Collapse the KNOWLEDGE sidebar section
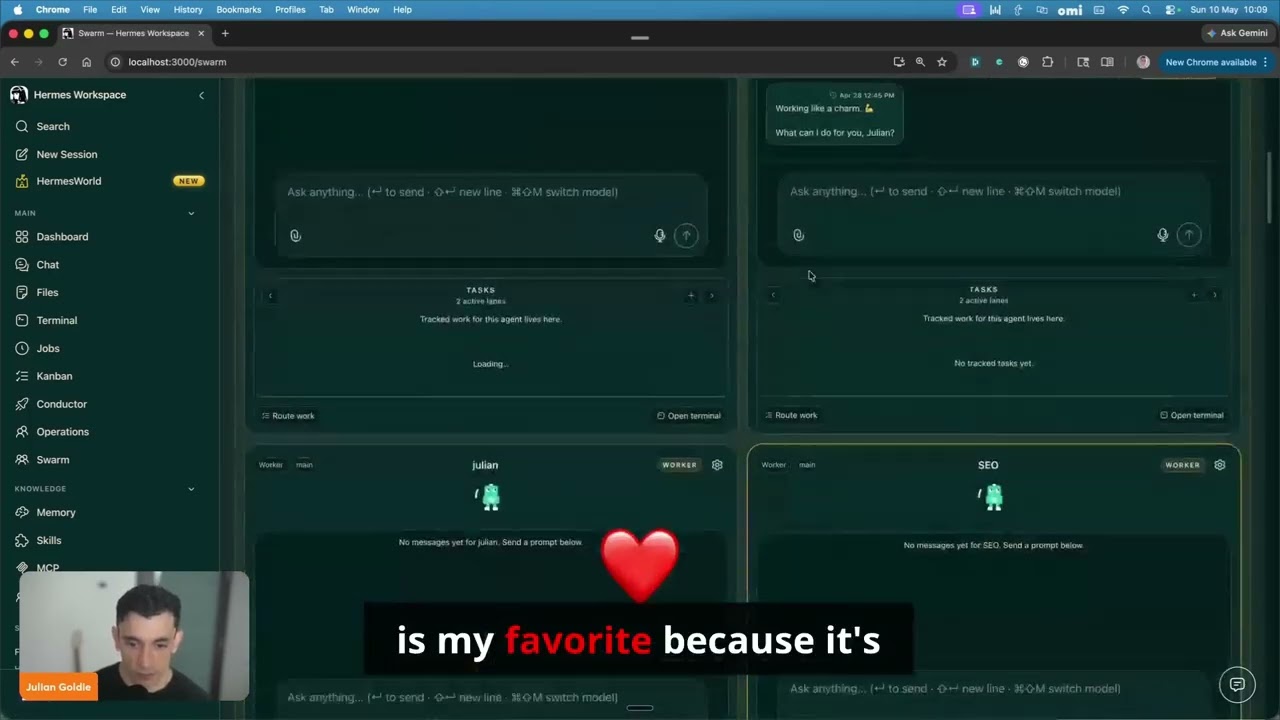The width and height of the screenshot is (1280, 720). point(191,489)
